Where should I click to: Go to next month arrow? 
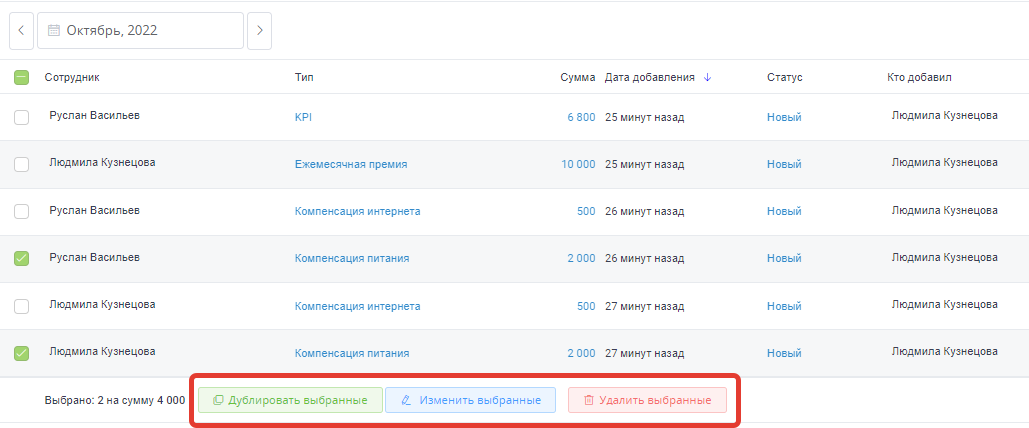pyautogui.click(x=259, y=30)
